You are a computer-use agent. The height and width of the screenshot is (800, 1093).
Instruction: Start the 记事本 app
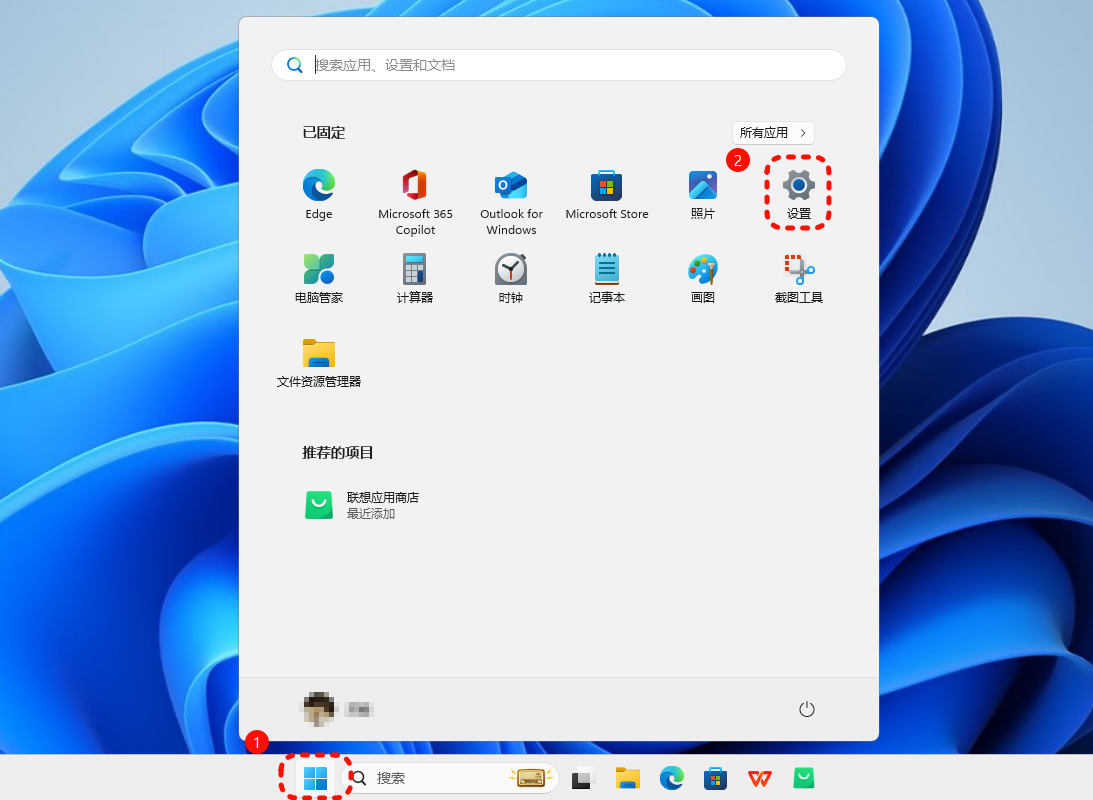pyautogui.click(x=606, y=278)
